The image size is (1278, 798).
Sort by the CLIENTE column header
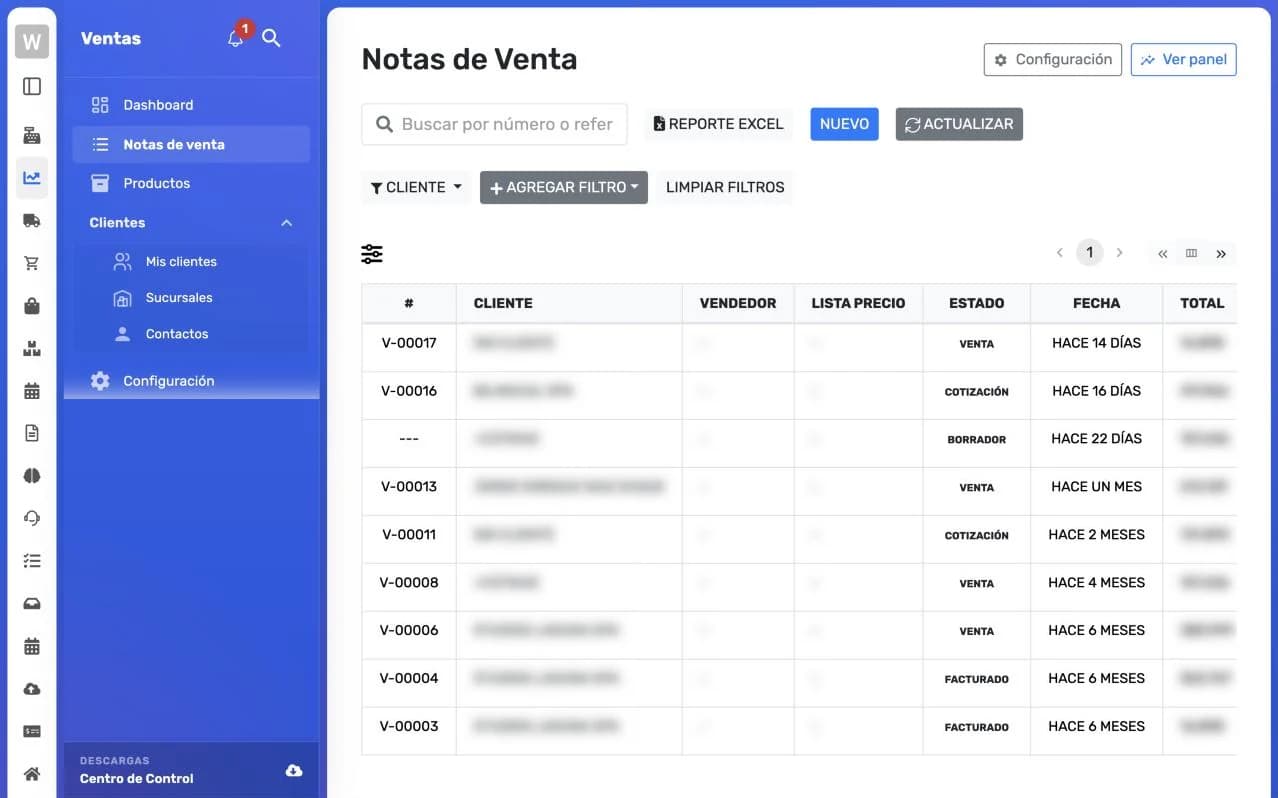[569, 303]
